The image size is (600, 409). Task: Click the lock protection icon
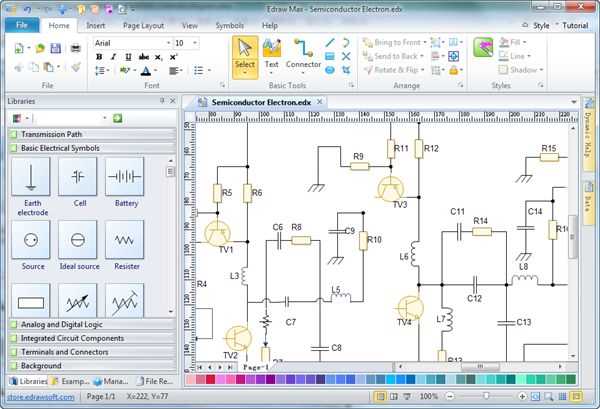453,70
